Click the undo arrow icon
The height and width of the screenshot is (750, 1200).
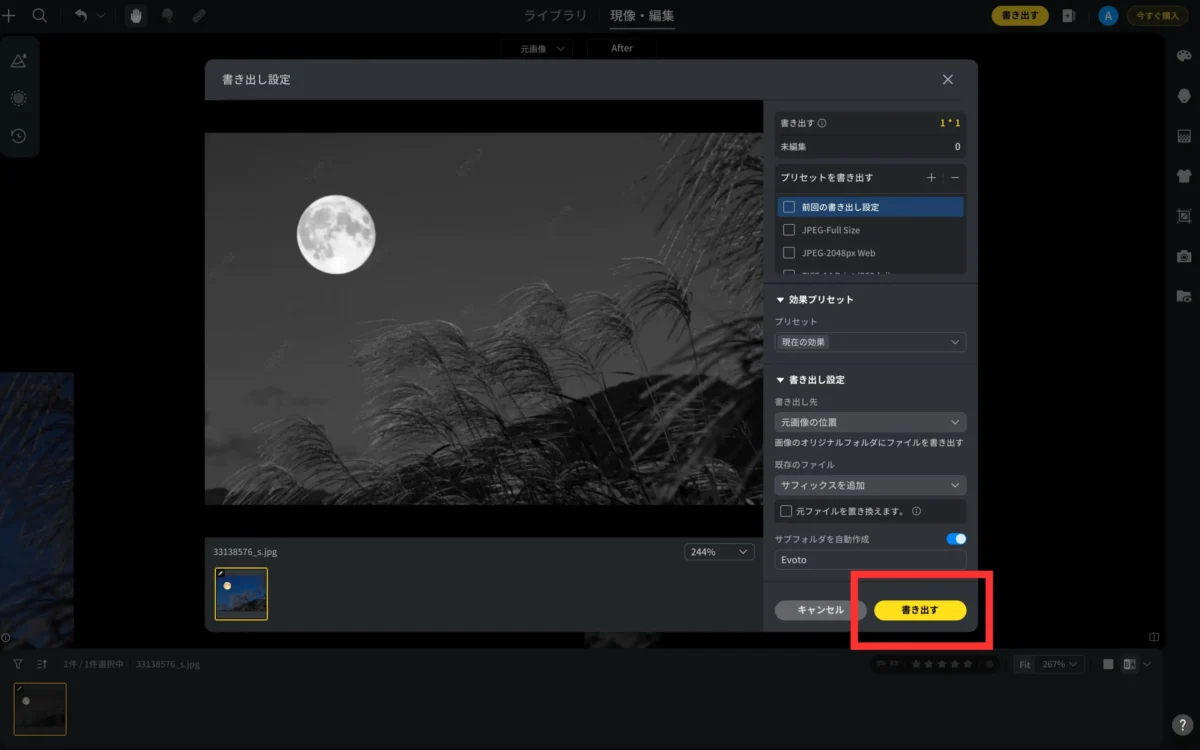point(81,16)
